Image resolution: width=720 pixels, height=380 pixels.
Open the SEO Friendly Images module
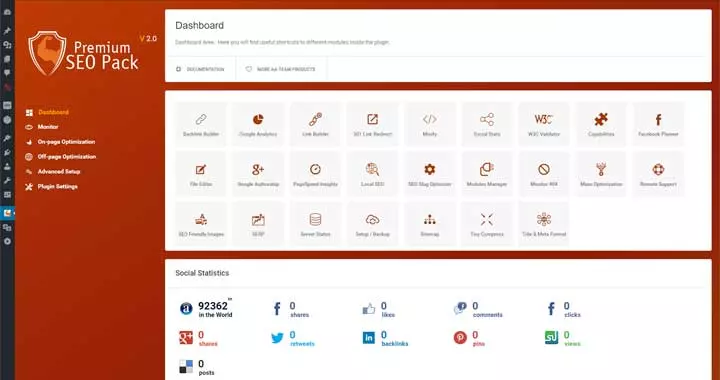click(x=201, y=224)
